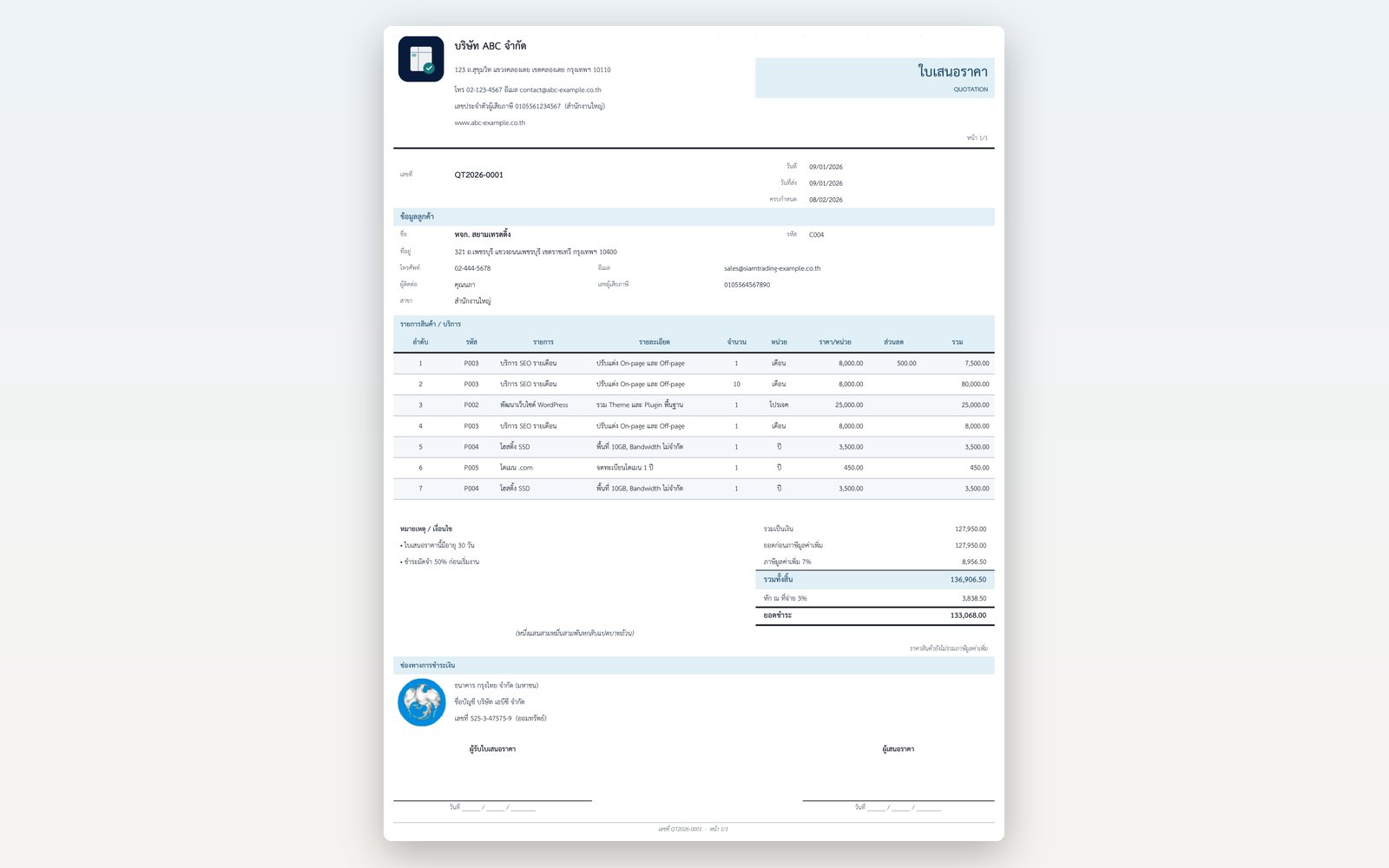
Task: Select product code P002
Action: pos(471,404)
